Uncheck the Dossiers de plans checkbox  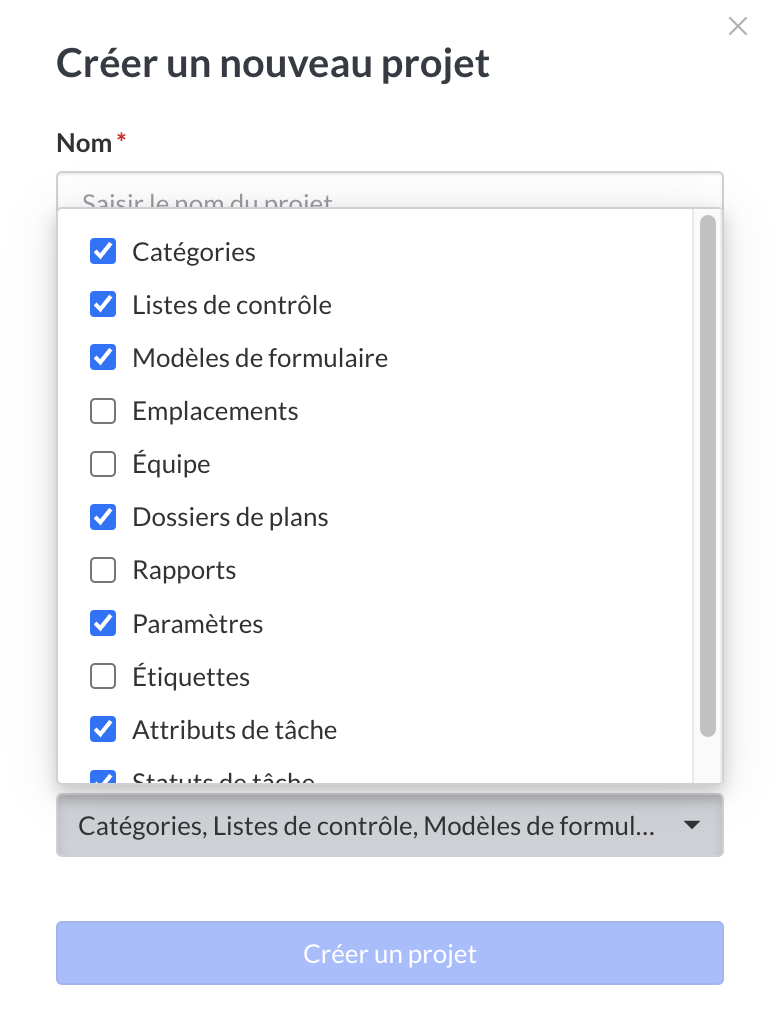[x=103, y=517]
